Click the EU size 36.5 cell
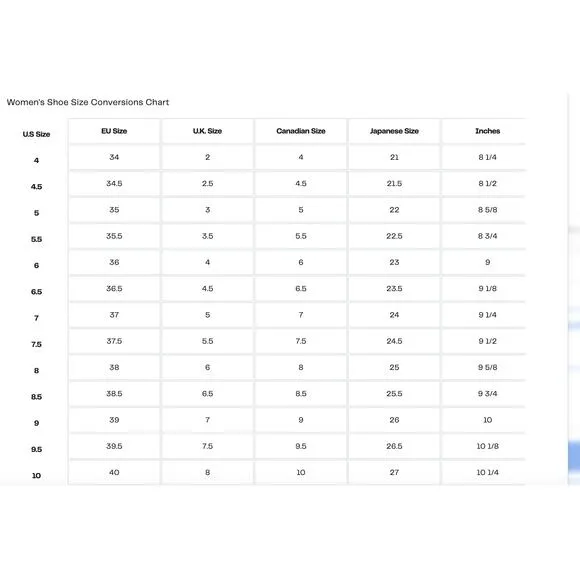 coord(114,289)
